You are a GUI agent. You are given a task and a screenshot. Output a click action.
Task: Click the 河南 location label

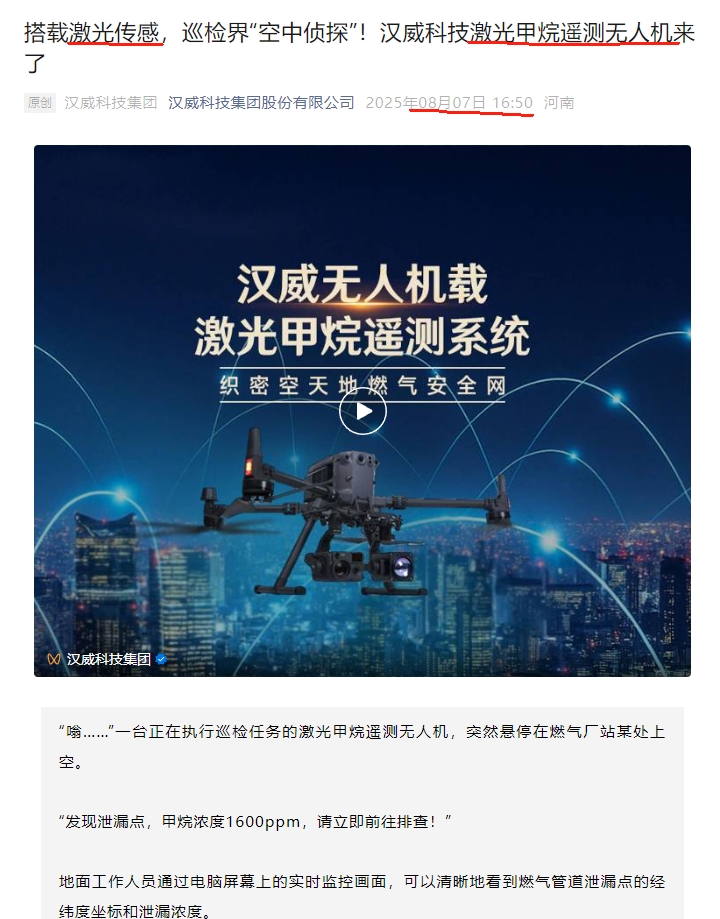(559, 103)
